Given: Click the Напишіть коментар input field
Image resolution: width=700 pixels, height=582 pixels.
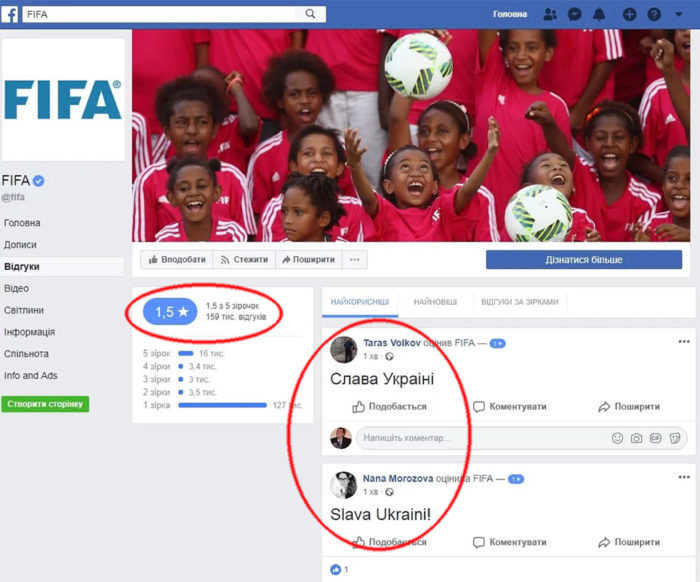Looking at the screenshot, I should [484, 438].
